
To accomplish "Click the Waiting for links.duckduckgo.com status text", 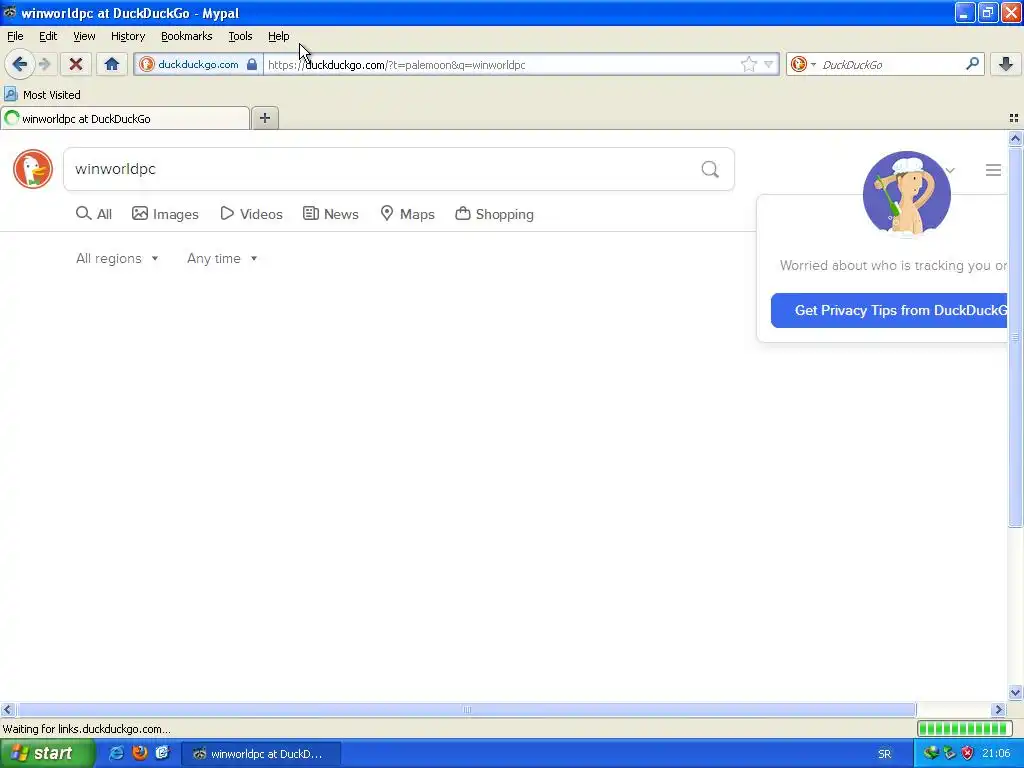I will 87,729.
